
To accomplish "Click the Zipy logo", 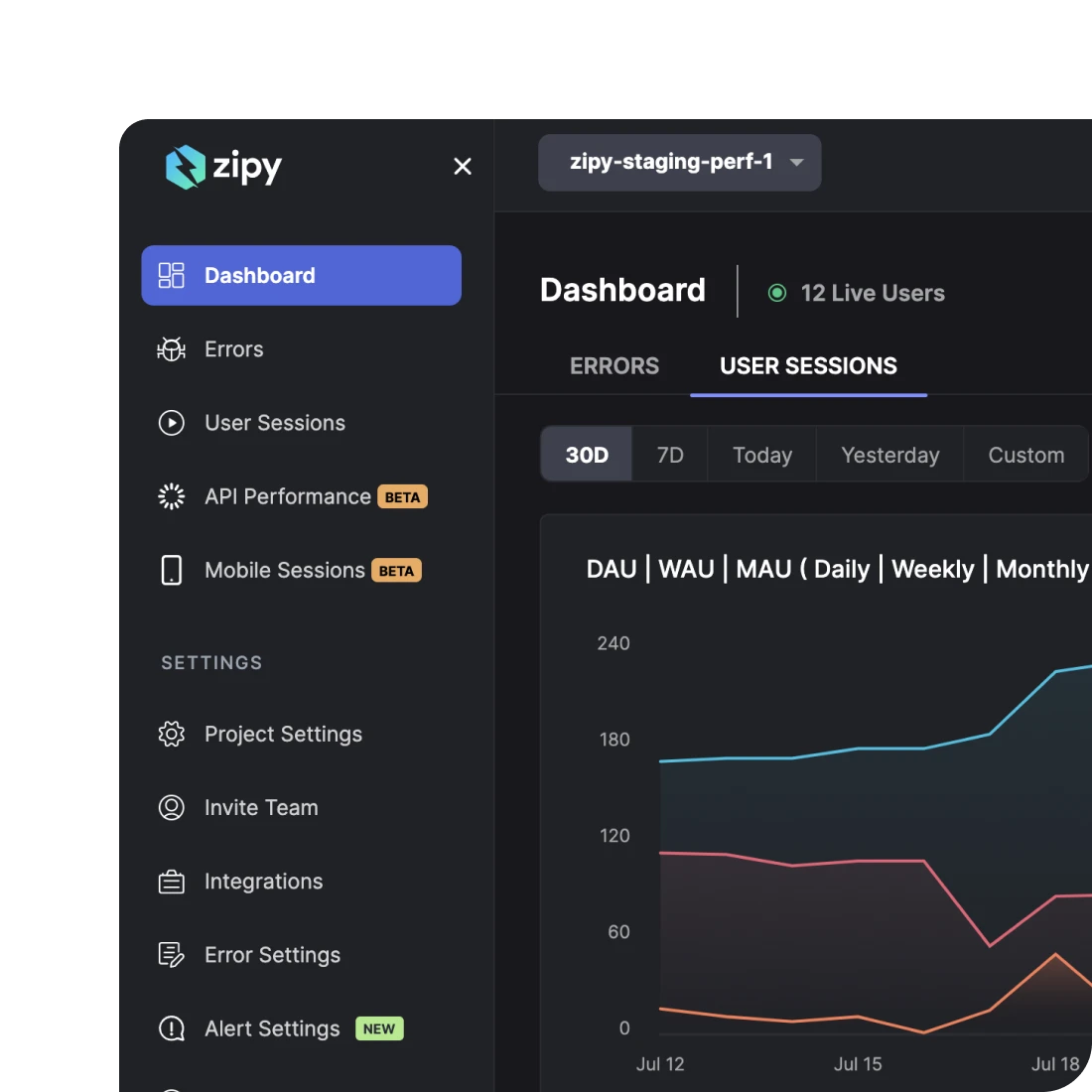I will pos(223,167).
